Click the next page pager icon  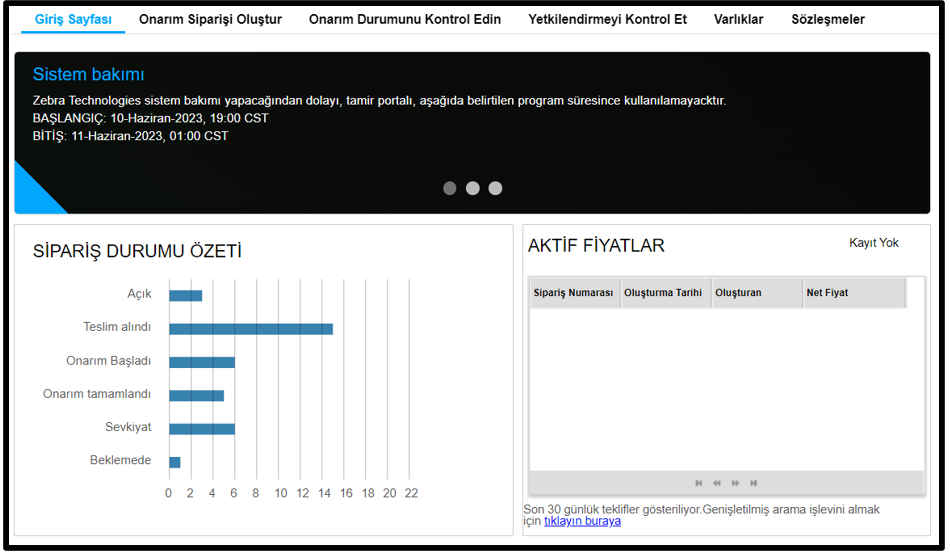point(735,483)
